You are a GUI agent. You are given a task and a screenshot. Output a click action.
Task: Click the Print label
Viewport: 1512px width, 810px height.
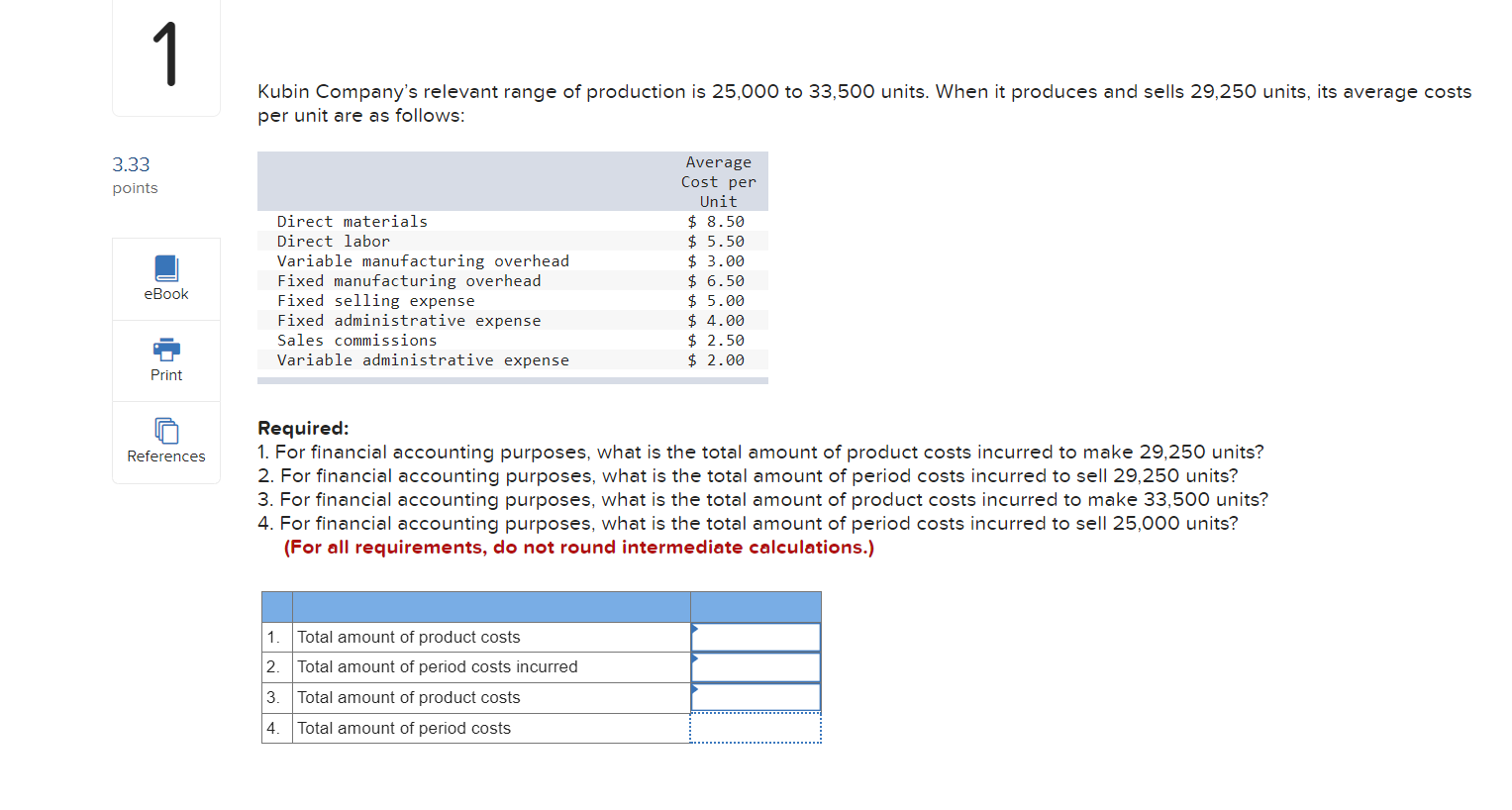pos(166,375)
